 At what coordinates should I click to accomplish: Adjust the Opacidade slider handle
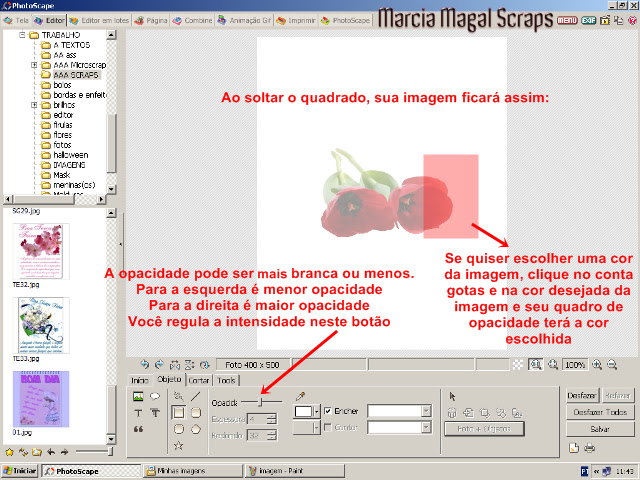click(261, 402)
